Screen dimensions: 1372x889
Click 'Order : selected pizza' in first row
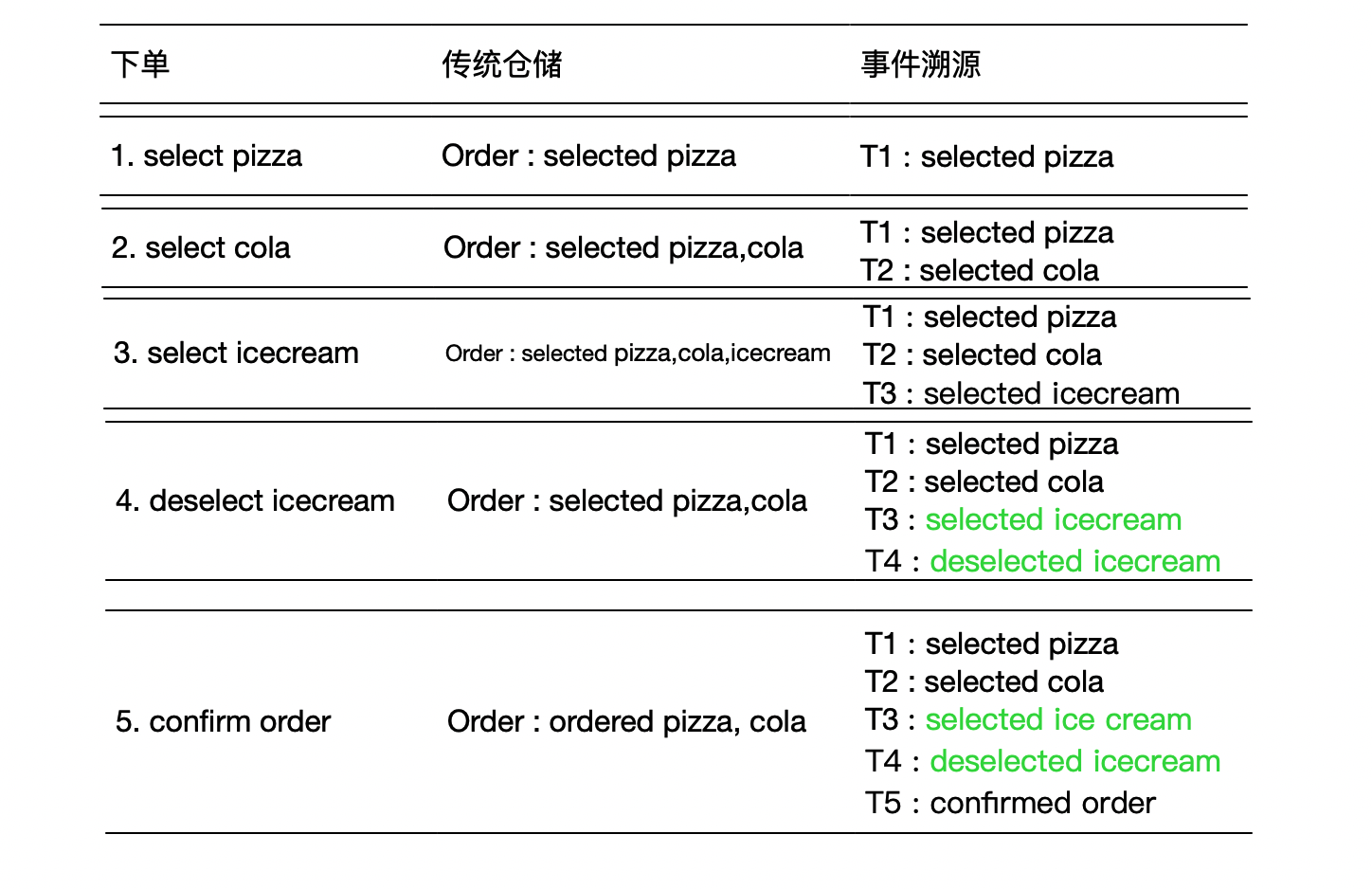588,155
